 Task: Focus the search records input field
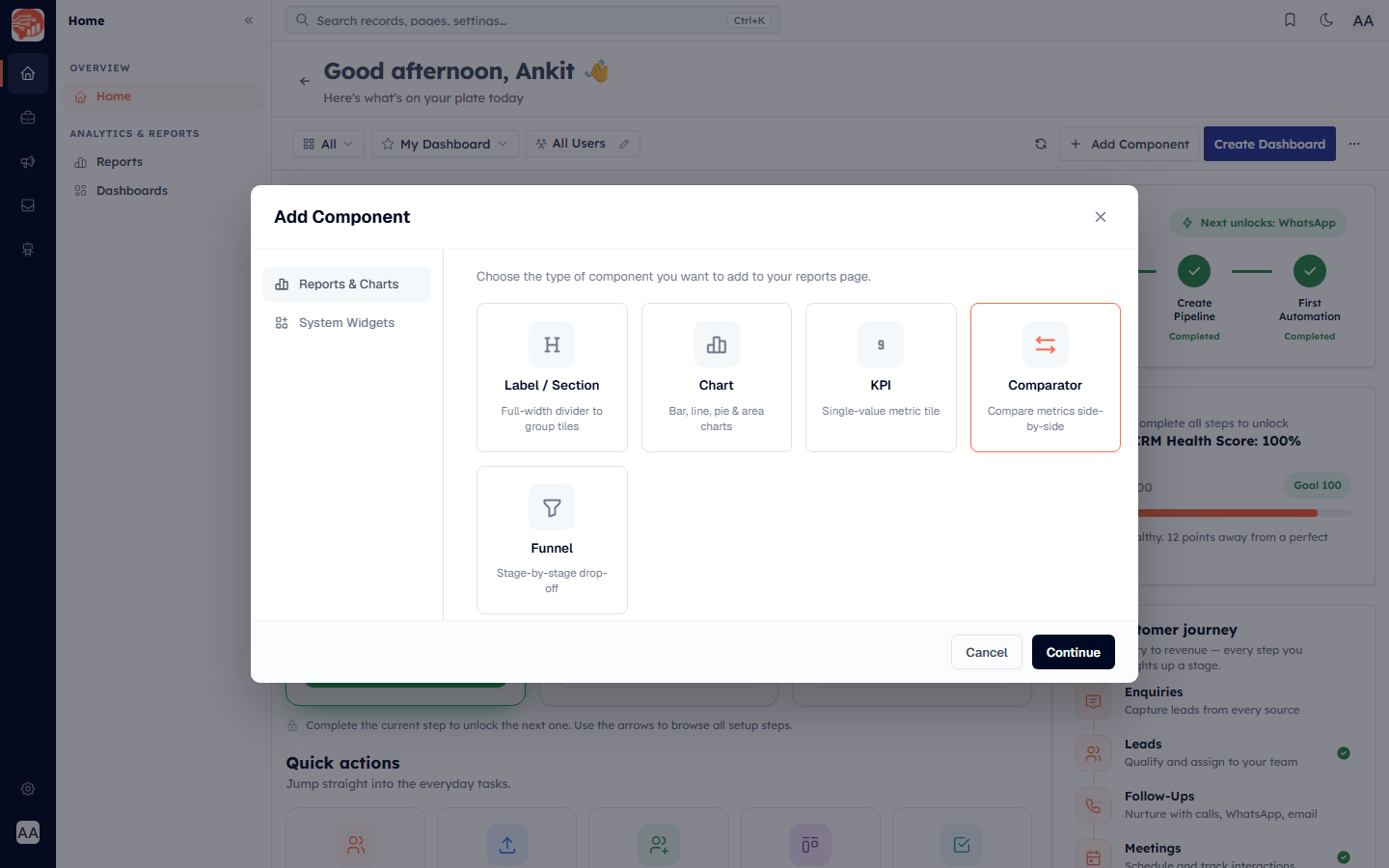point(532,20)
